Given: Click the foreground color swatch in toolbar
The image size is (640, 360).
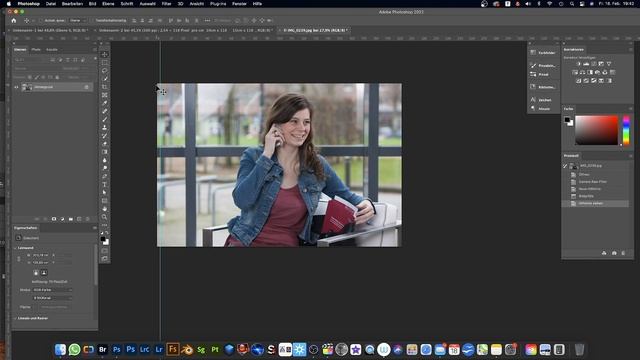Looking at the screenshot, I should pyautogui.click(x=103, y=239).
